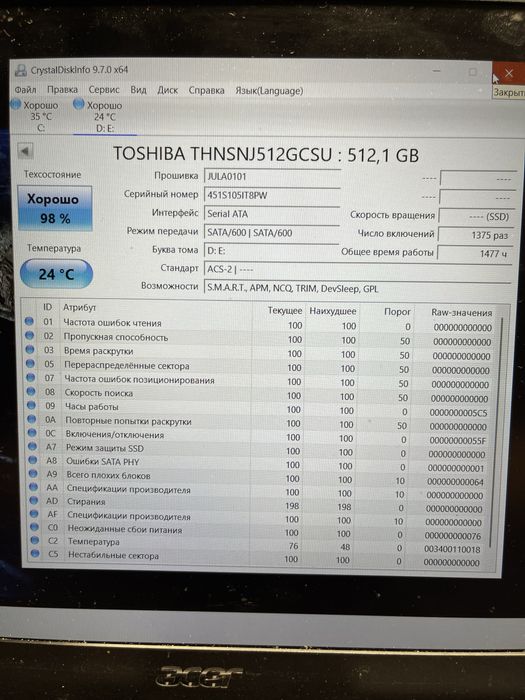Click status dot for attribute AD Стирания
The width and height of the screenshot is (525, 700).
[x=33, y=500]
